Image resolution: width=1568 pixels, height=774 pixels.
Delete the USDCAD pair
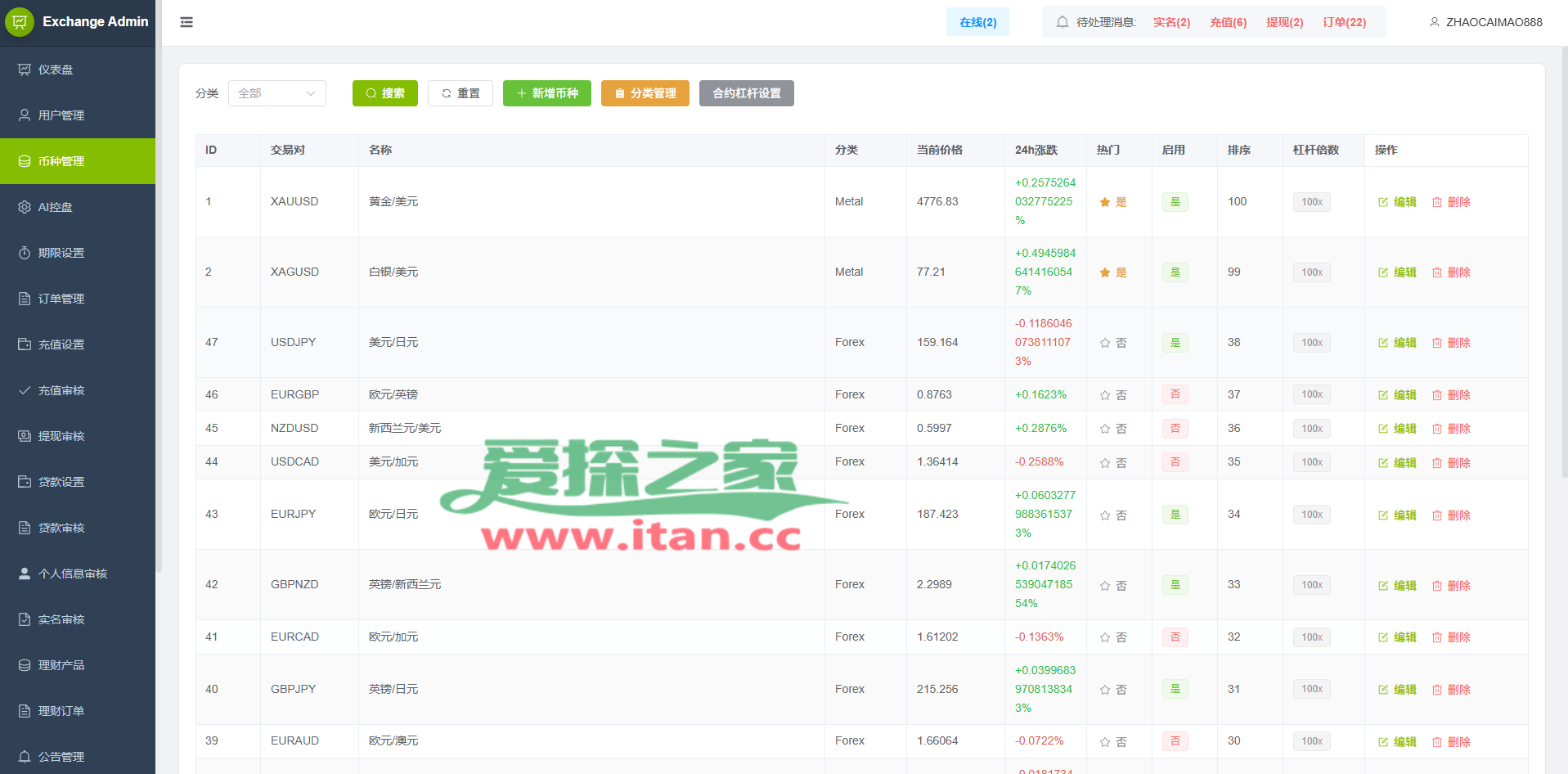pos(1451,463)
